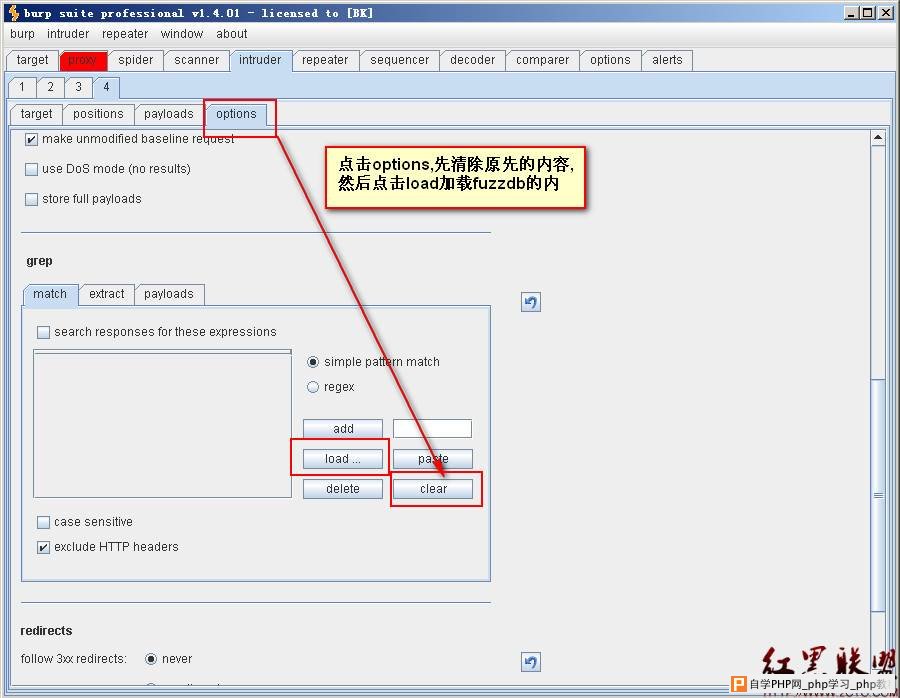Click inside the grep expressions list box
This screenshot has height=698, width=900.
point(162,424)
